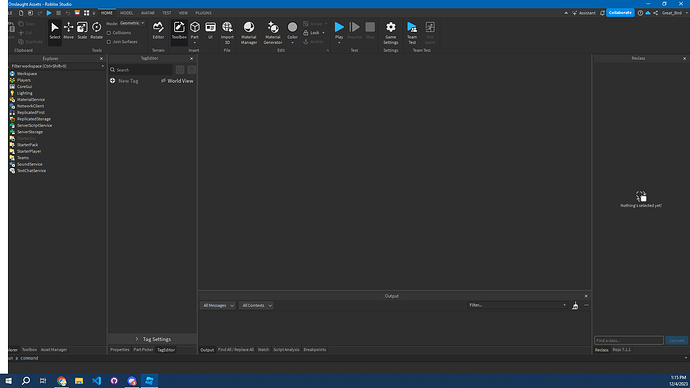This screenshot has height=388, width=690.
Task: Toggle World View in TagEditor
Action: 177,81
